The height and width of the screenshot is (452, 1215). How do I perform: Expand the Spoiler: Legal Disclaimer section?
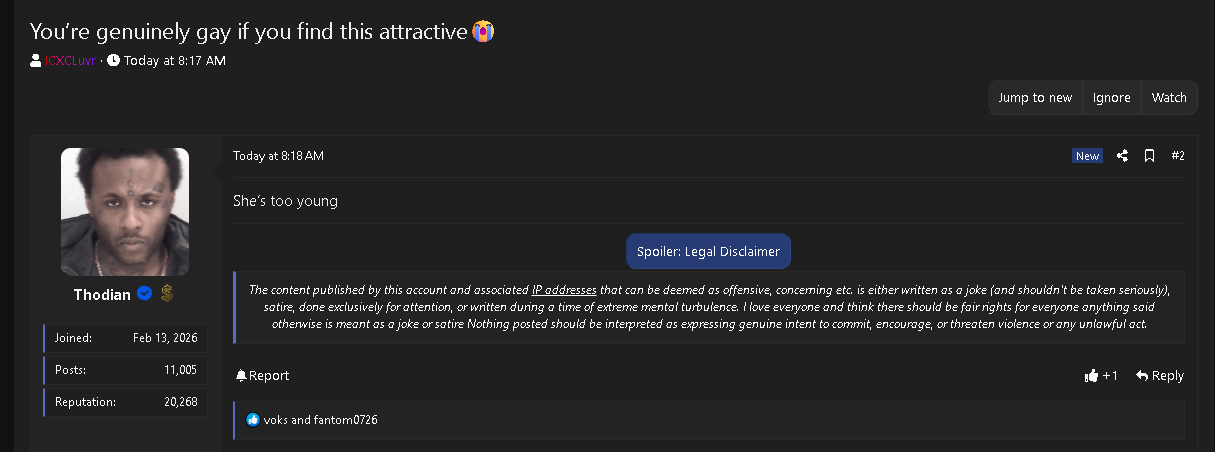pyautogui.click(x=708, y=251)
